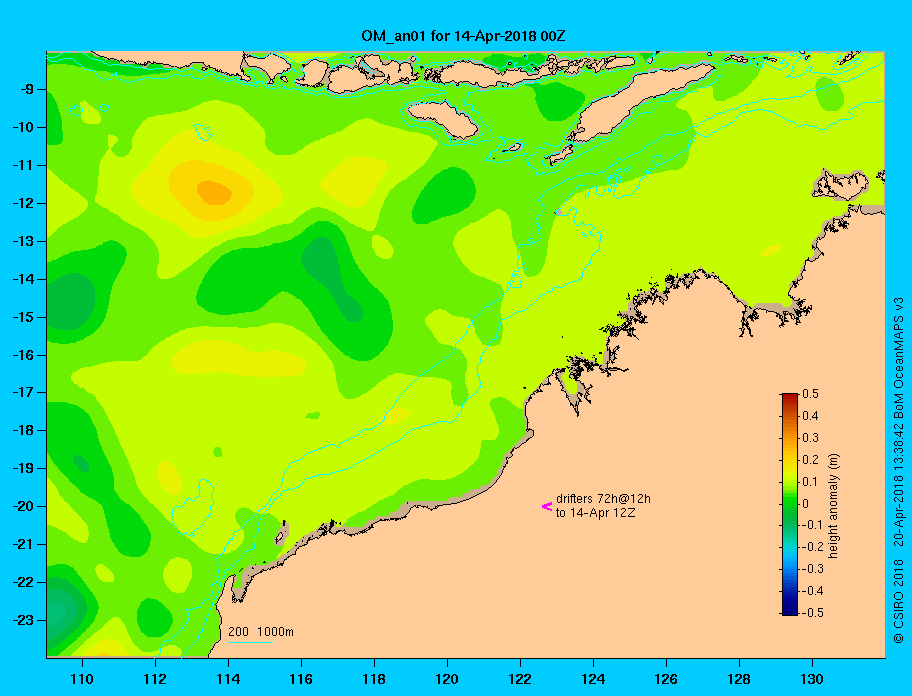Click longitude axis label "126"

pyautogui.click(x=666, y=679)
